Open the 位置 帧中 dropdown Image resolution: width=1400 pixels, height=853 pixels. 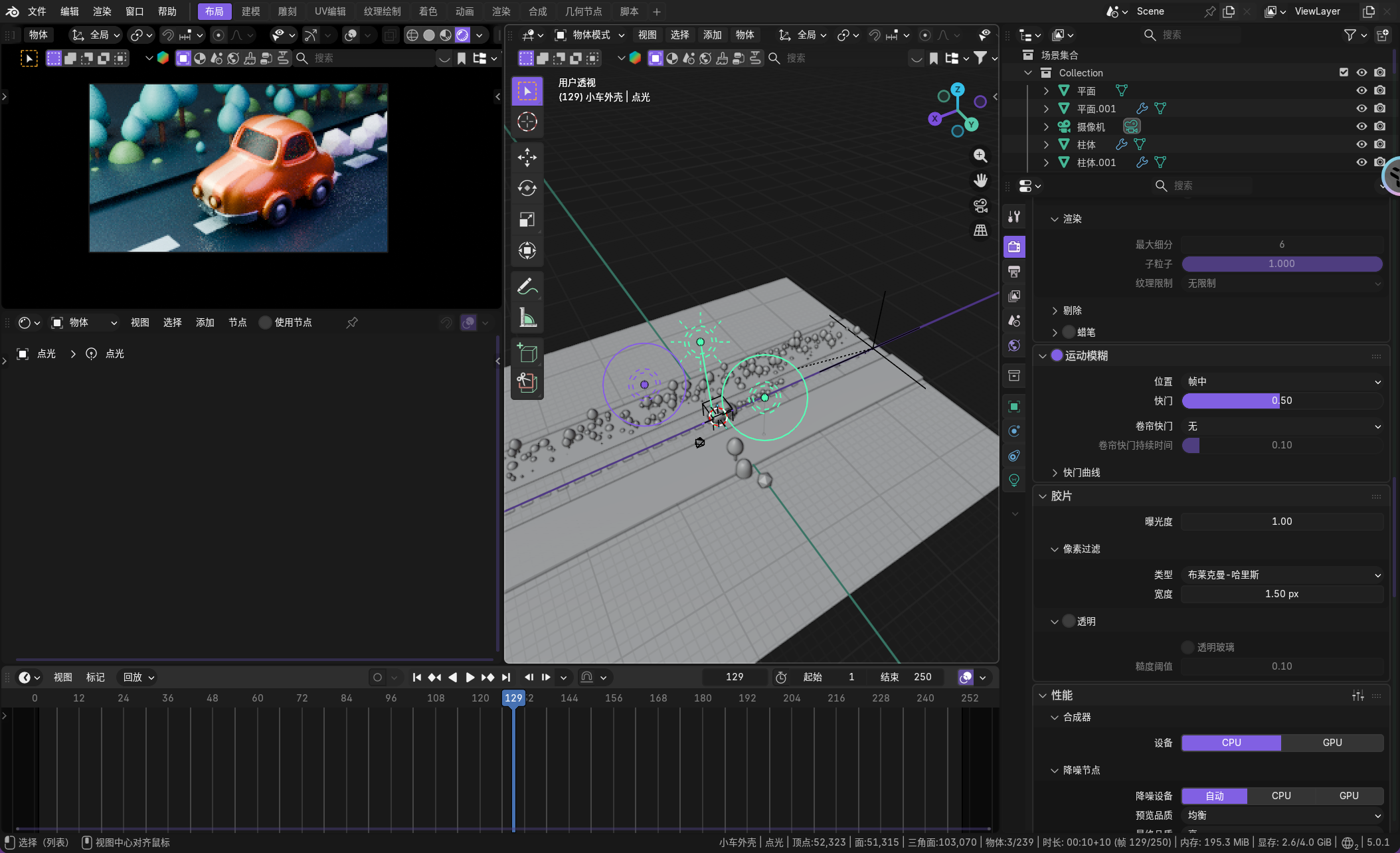pos(1282,381)
